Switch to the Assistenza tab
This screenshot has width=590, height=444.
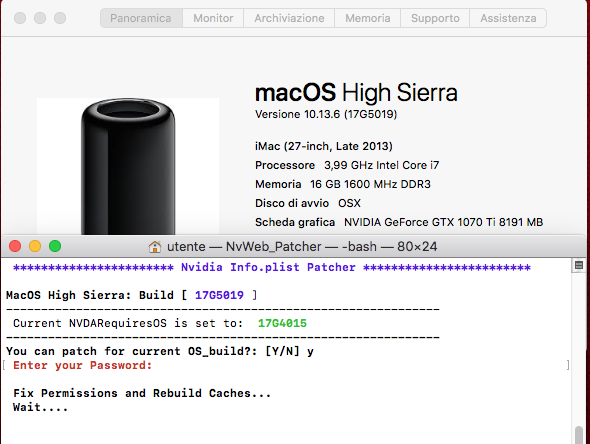click(x=508, y=18)
